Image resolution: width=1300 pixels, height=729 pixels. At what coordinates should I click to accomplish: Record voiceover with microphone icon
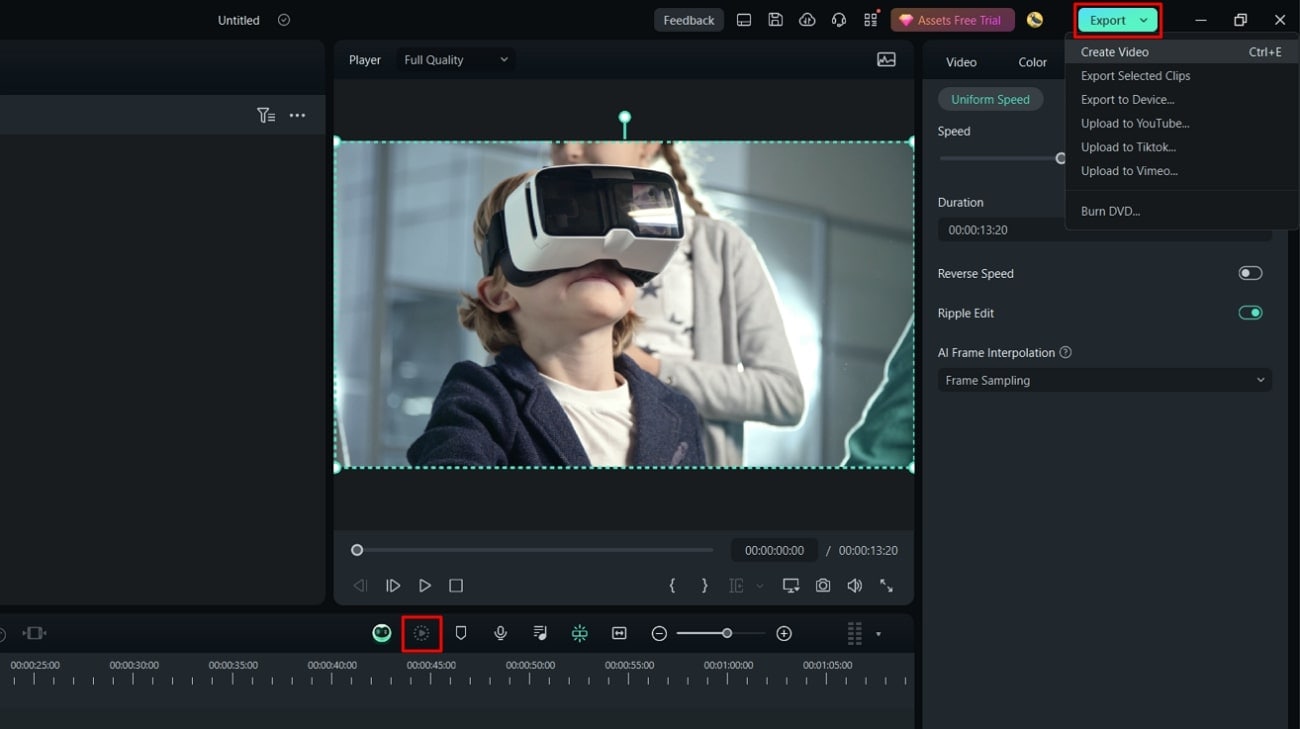tap(501, 633)
